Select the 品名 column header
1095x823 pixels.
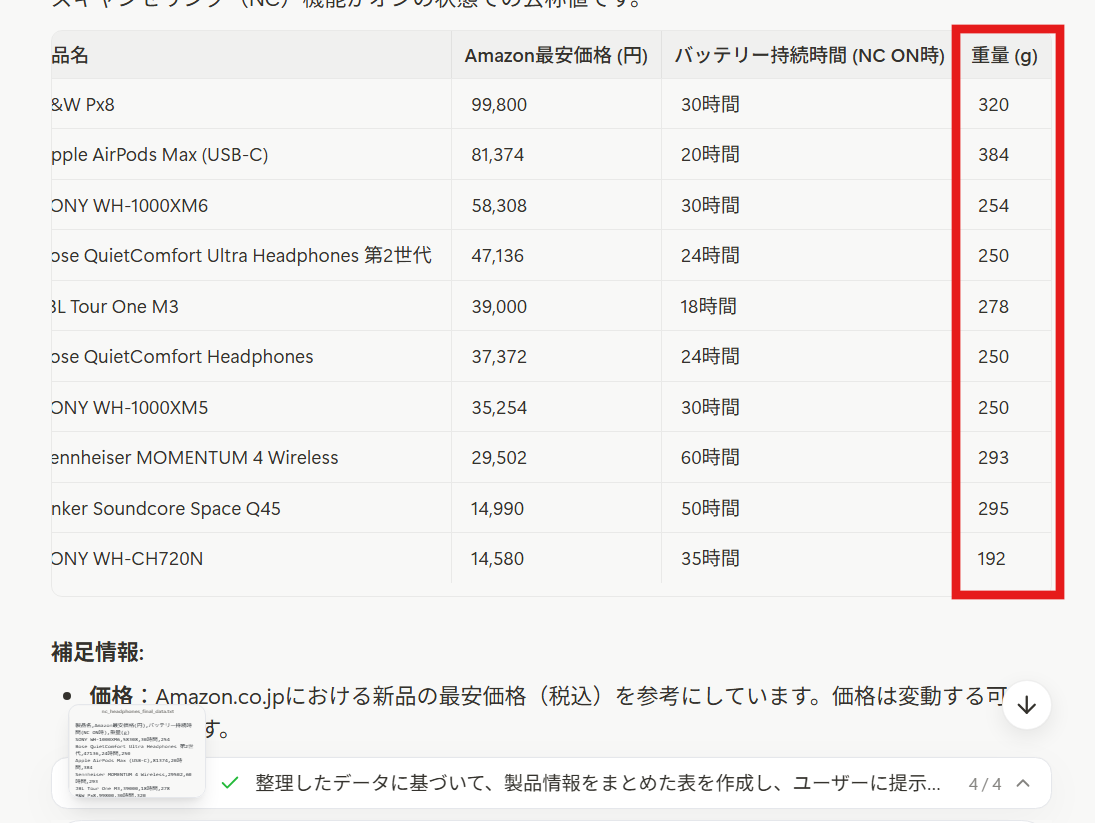coord(70,55)
